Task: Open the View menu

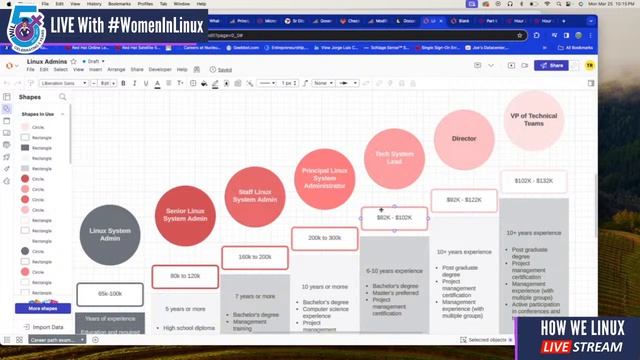Action: click(78, 70)
